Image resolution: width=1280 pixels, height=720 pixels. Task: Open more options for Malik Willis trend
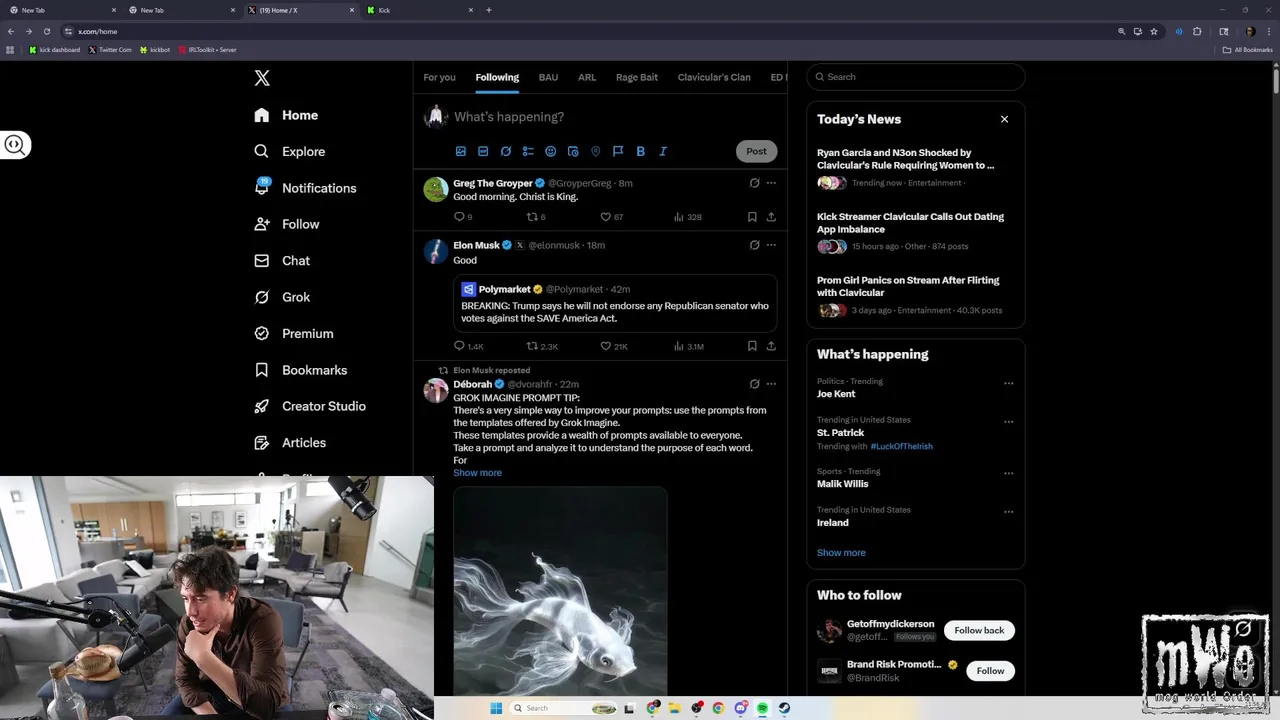(1008, 473)
